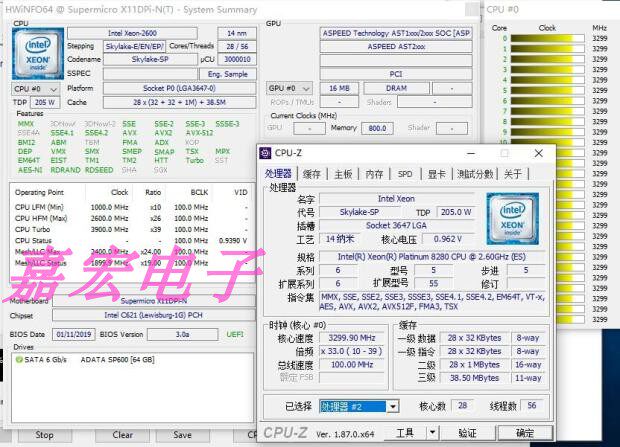Click the TDP 205.0 W field in CPU-Z
620x447 pixels.
point(456,212)
